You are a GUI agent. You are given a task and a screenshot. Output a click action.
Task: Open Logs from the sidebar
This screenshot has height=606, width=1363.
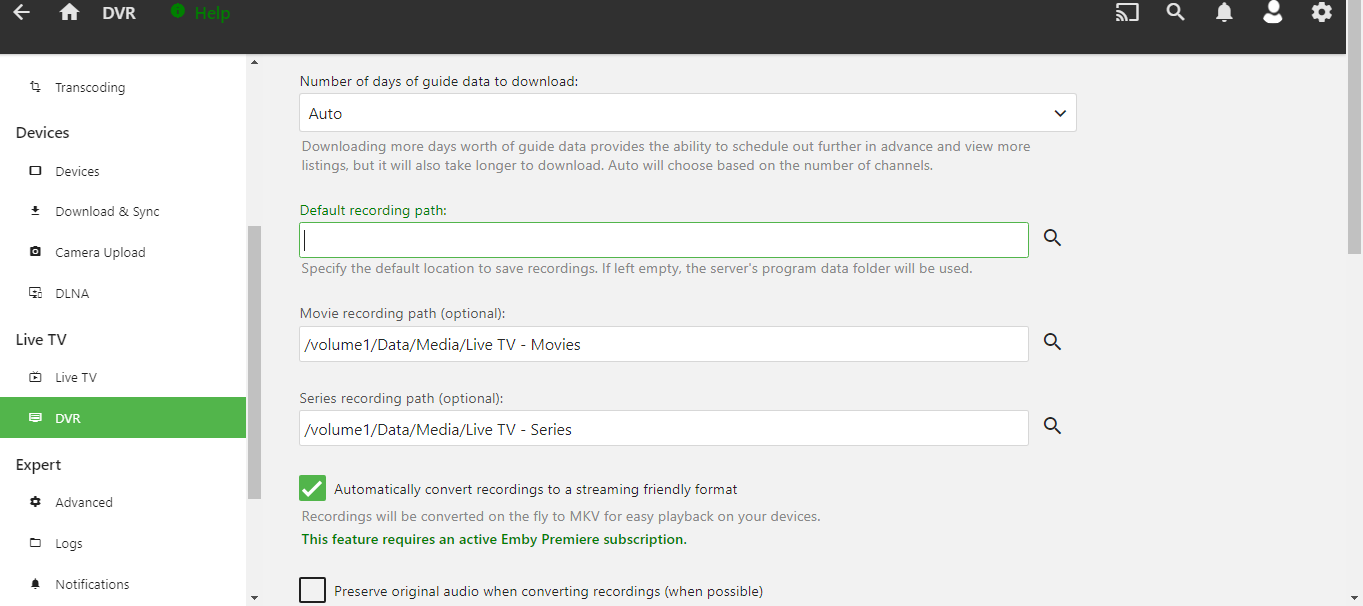click(69, 544)
